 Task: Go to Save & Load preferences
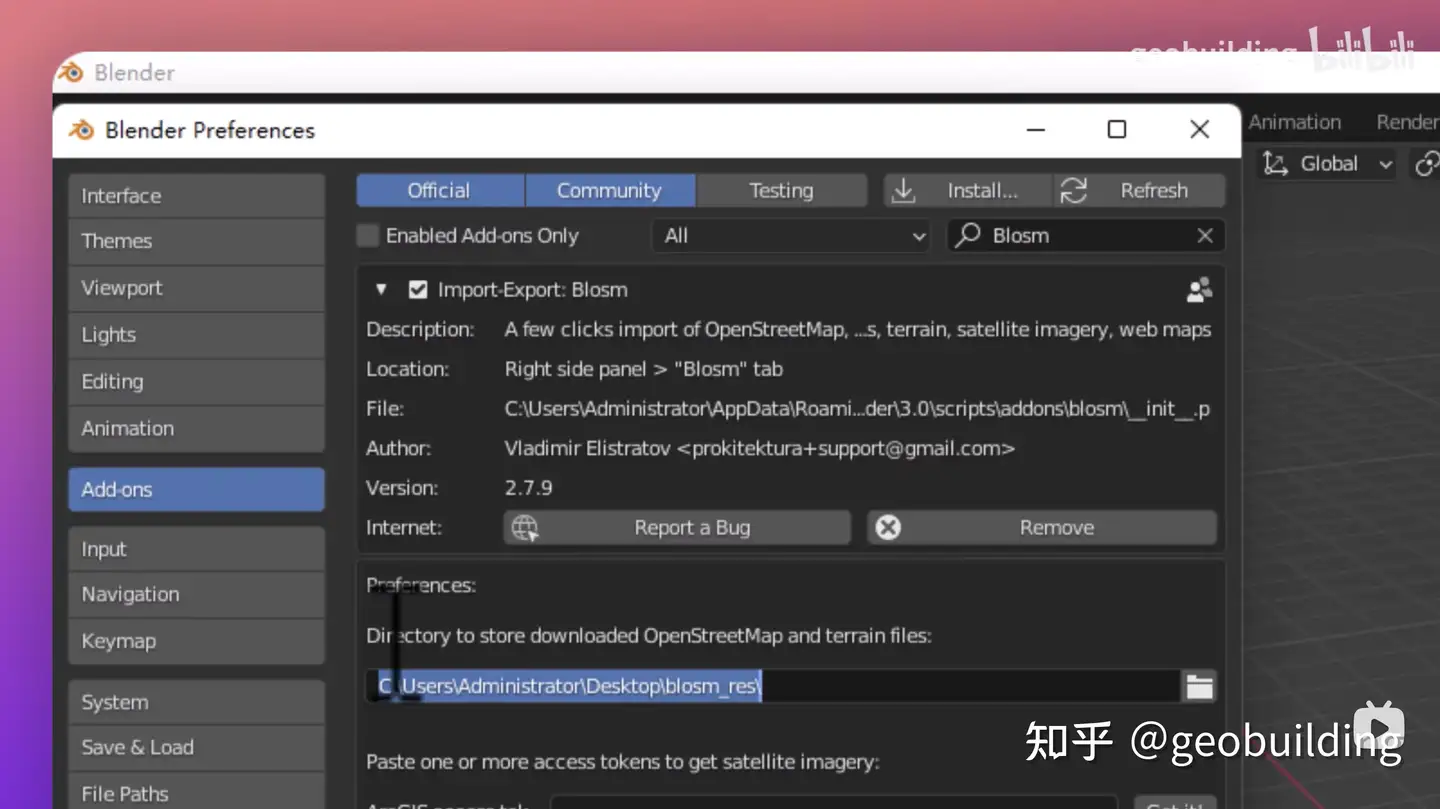click(x=196, y=747)
